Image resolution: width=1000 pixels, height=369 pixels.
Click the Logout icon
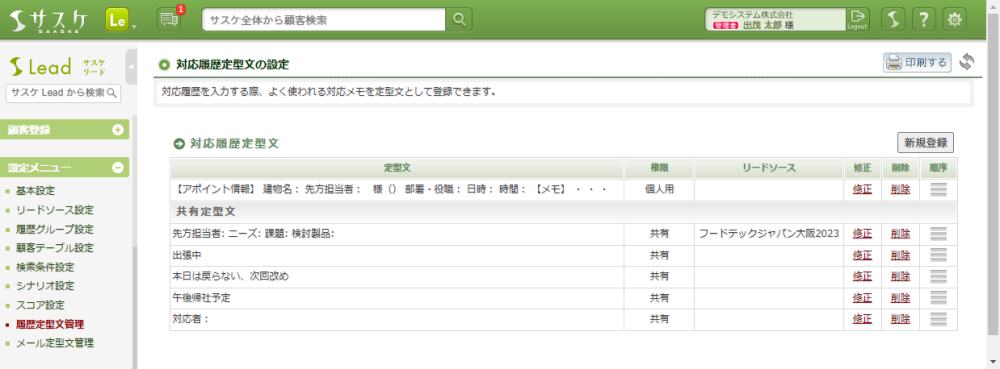click(857, 19)
